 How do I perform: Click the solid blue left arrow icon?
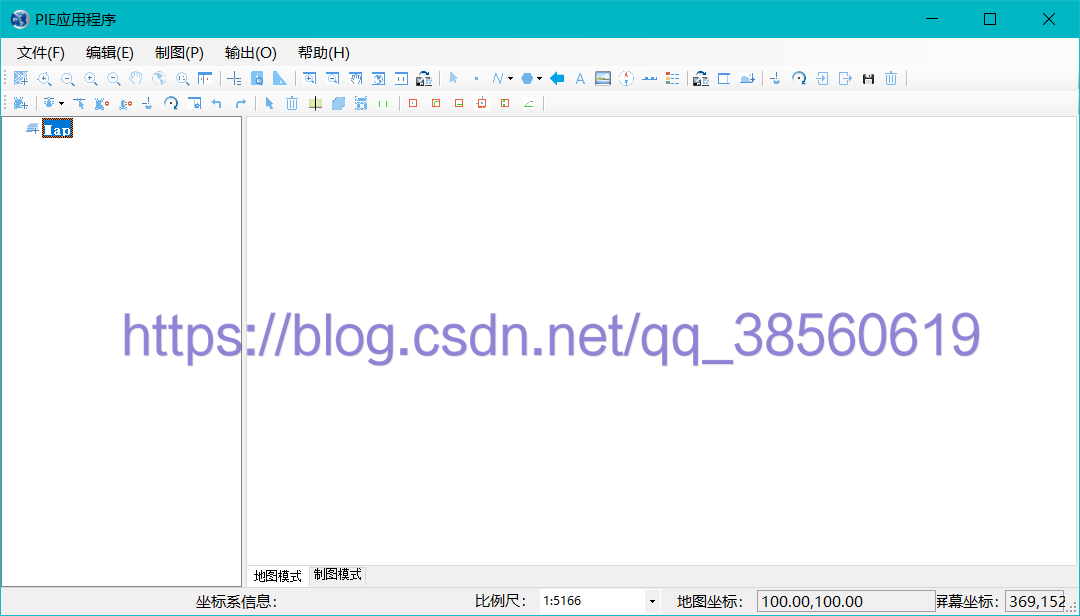(557, 79)
